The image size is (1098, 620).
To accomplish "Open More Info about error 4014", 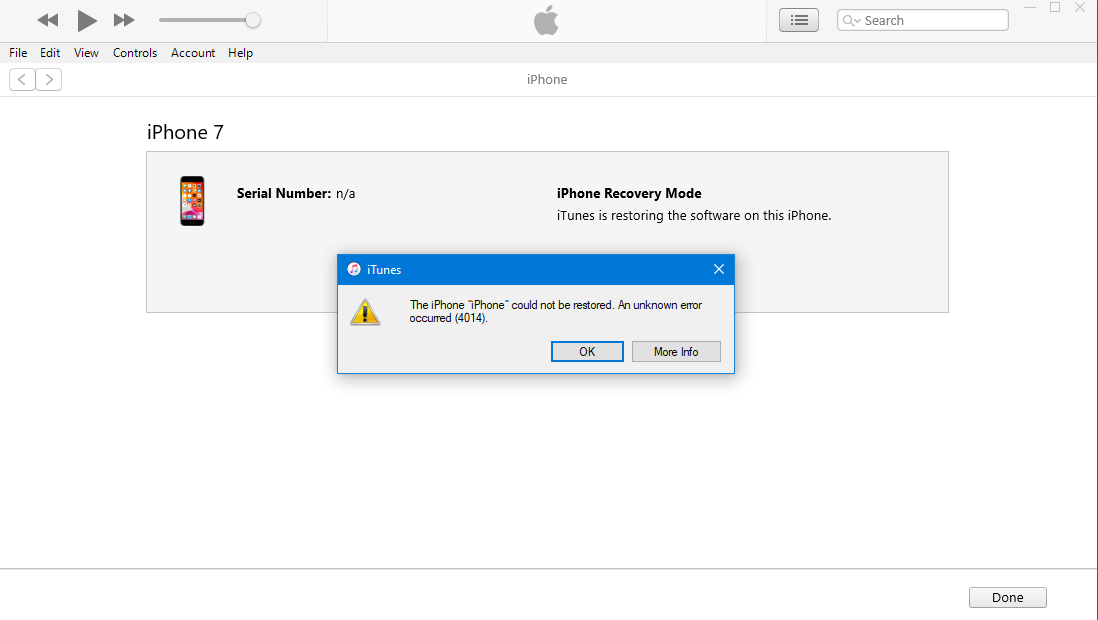I will [x=676, y=352].
